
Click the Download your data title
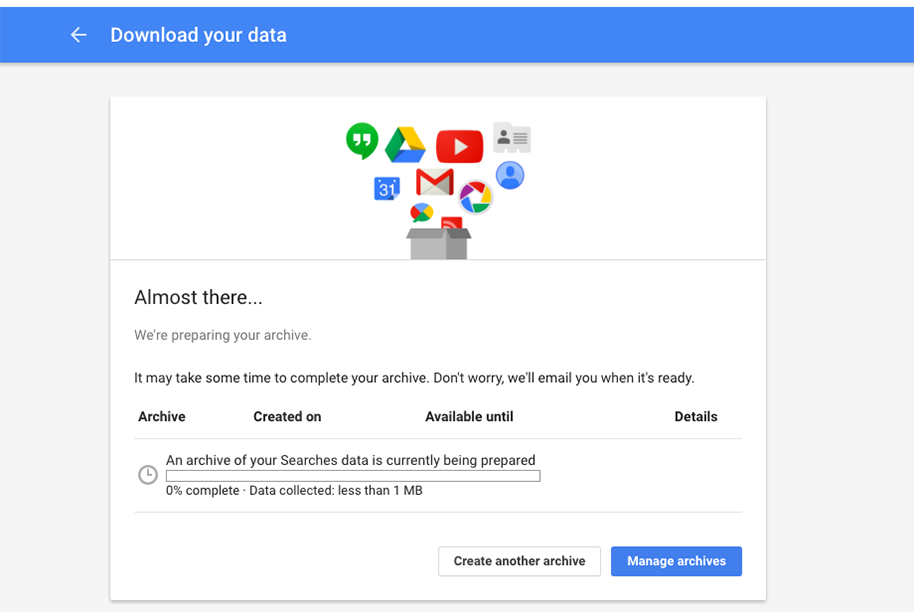coord(199,36)
